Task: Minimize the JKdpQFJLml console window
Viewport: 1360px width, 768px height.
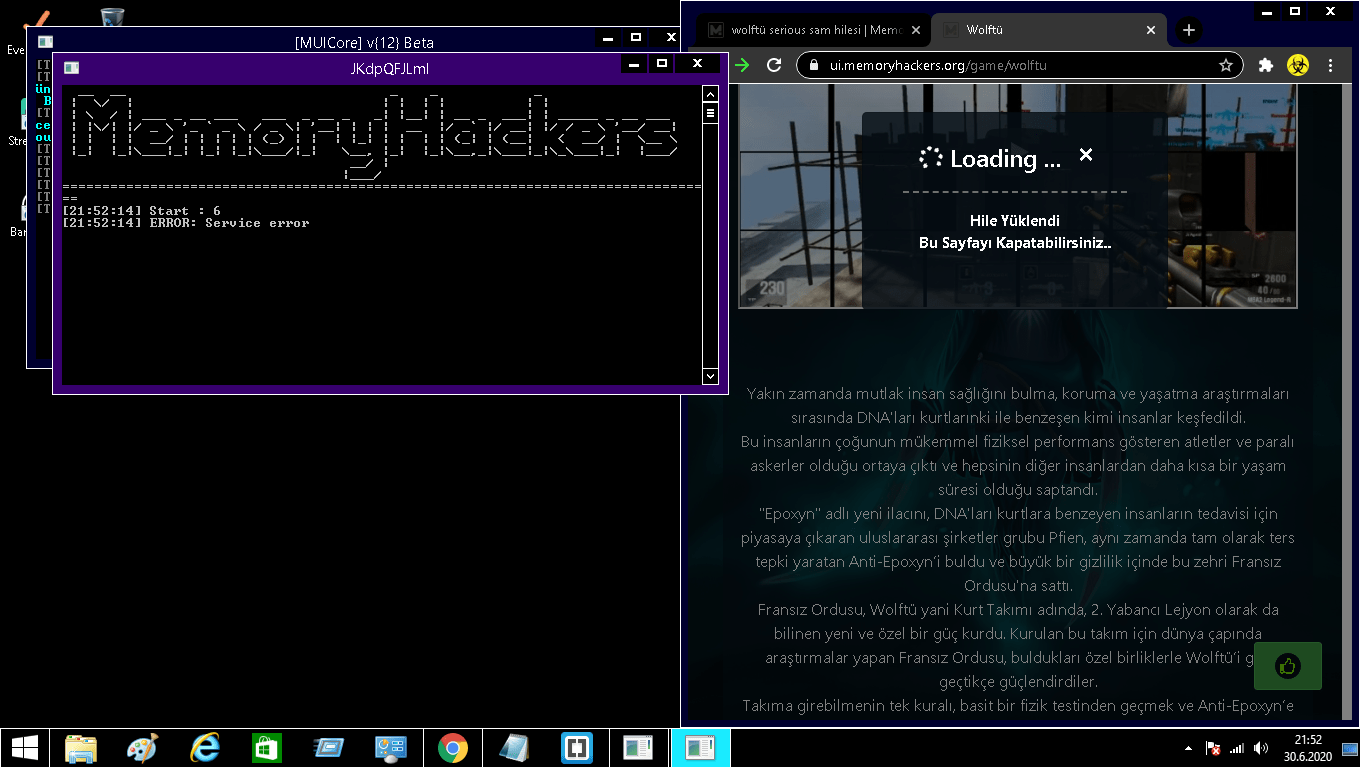Action: tap(633, 64)
